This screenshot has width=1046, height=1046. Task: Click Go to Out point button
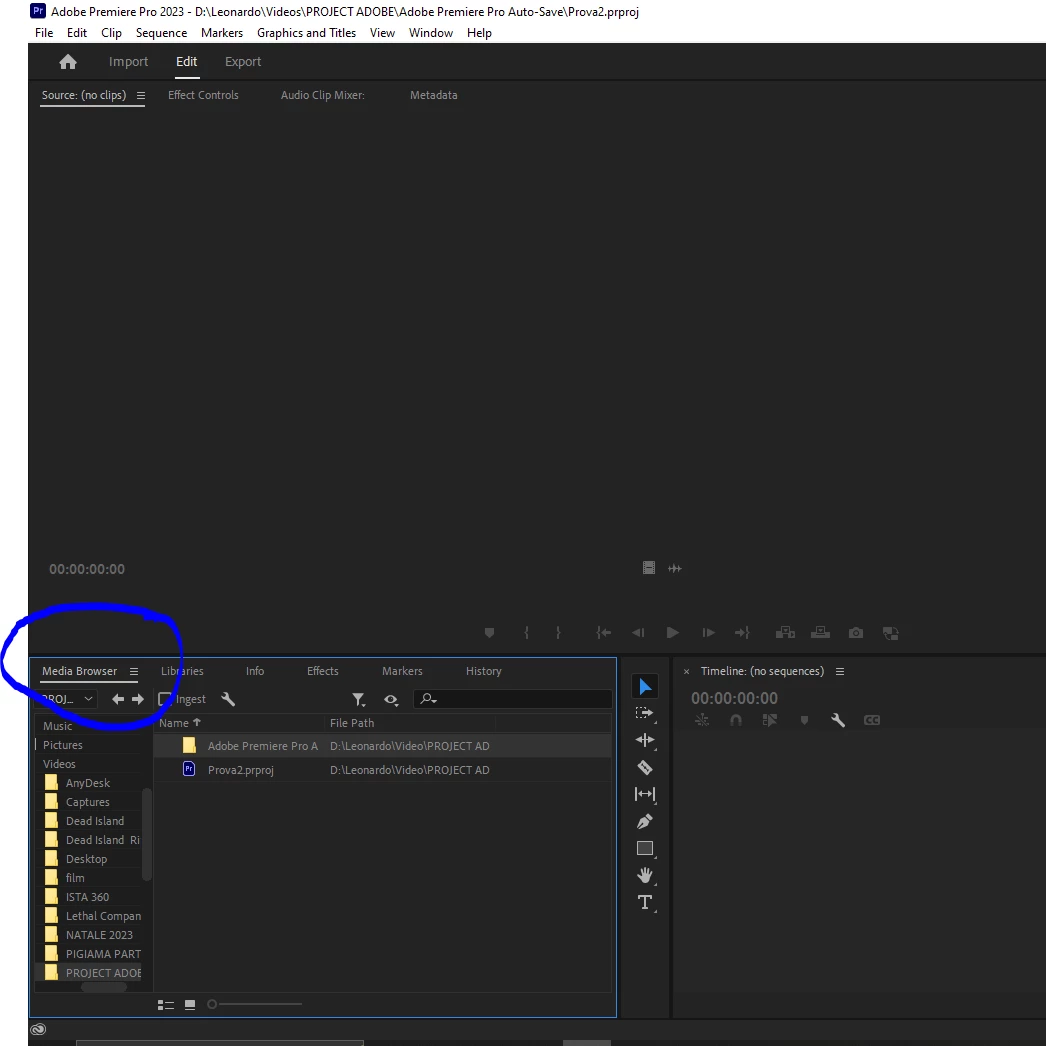pyautogui.click(x=742, y=632)
